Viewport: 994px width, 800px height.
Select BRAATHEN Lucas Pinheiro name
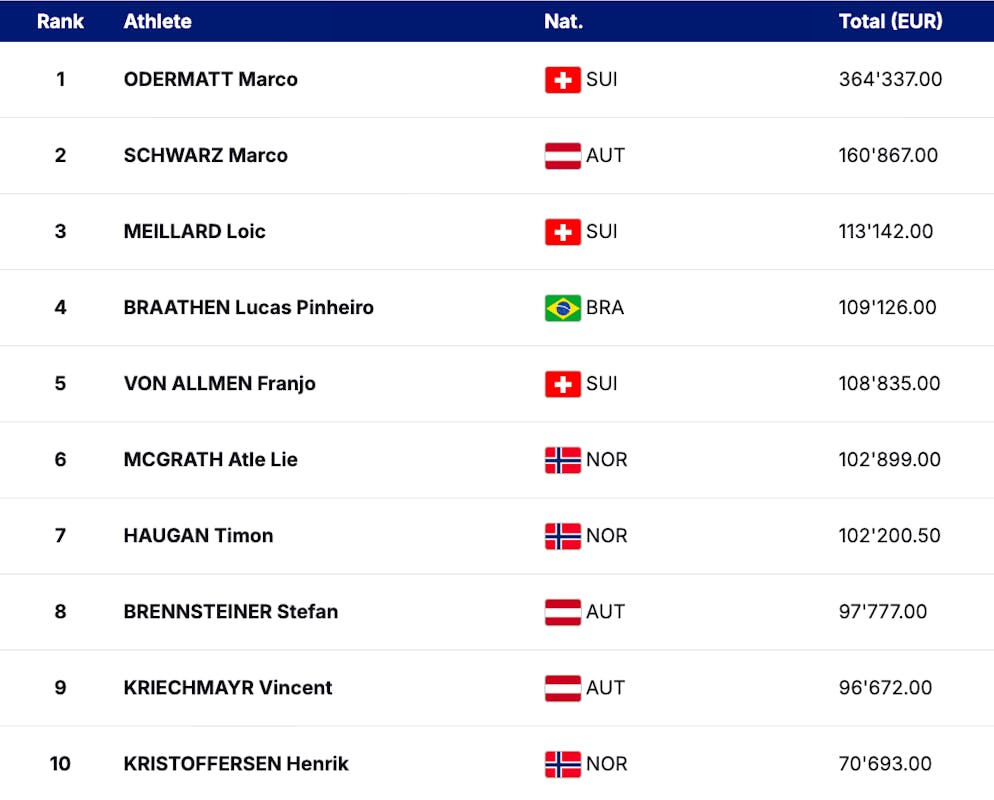point(248,308)
